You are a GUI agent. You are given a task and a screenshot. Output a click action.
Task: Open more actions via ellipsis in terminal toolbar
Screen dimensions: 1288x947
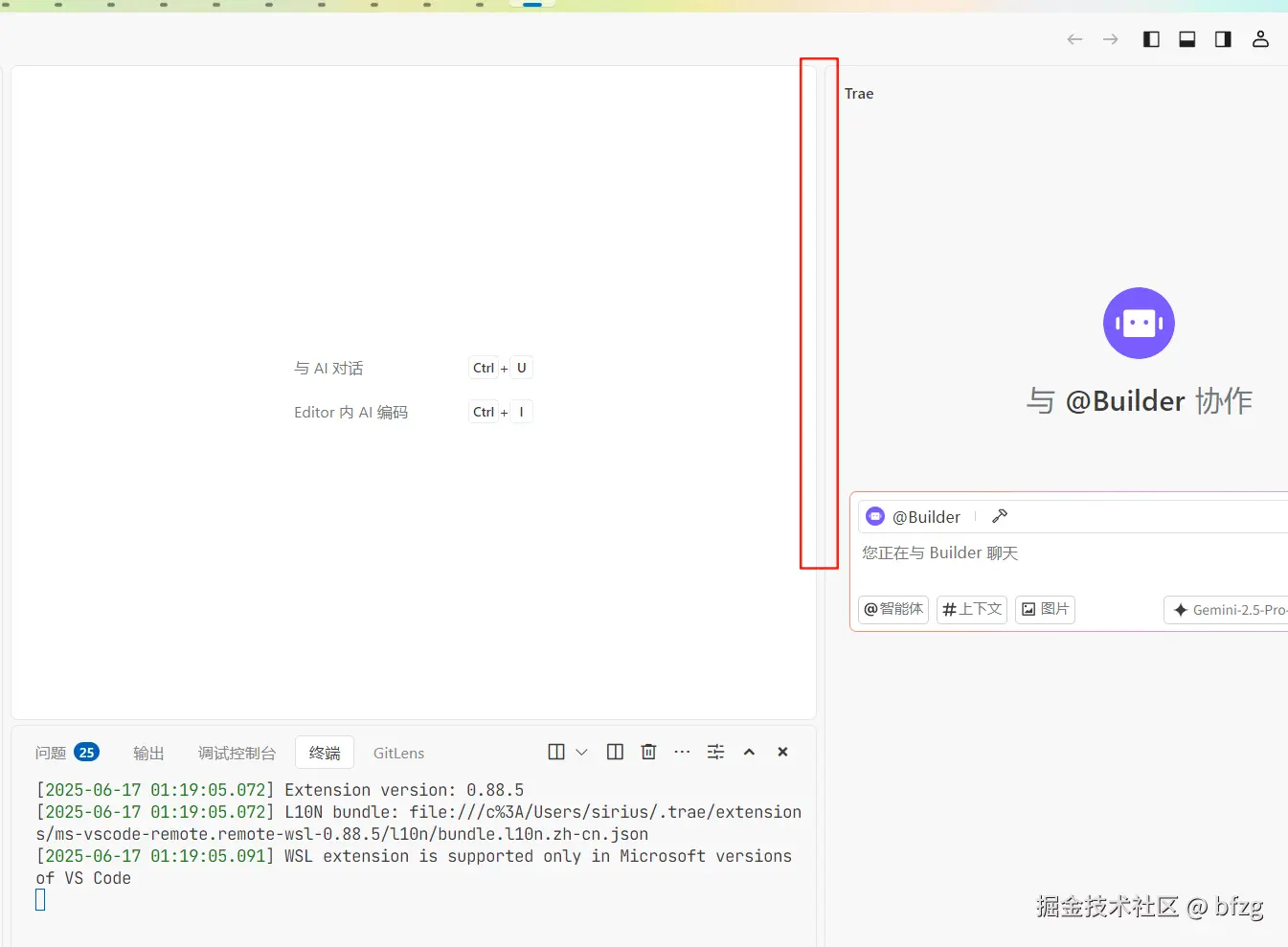pyautogui.click(x=682, y=752)
